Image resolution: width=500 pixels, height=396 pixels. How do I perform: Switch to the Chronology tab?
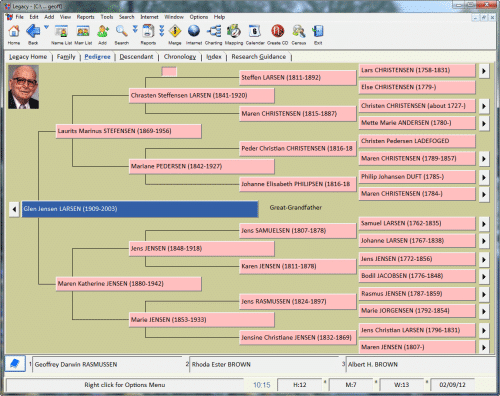click(180, 57)
